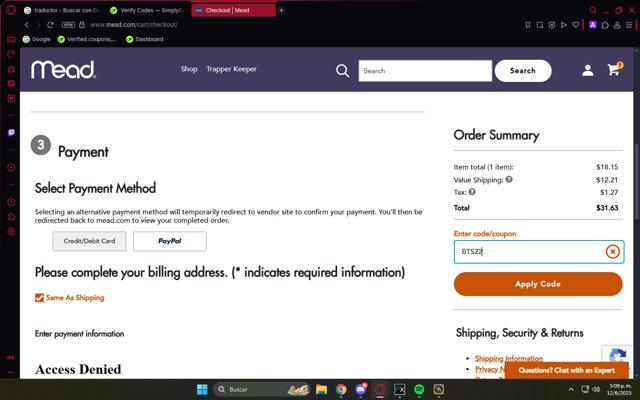Open the Dashboard bookmark
This screenshot has height=400, width=640.
pyautogui.click(x=145, y=39)
